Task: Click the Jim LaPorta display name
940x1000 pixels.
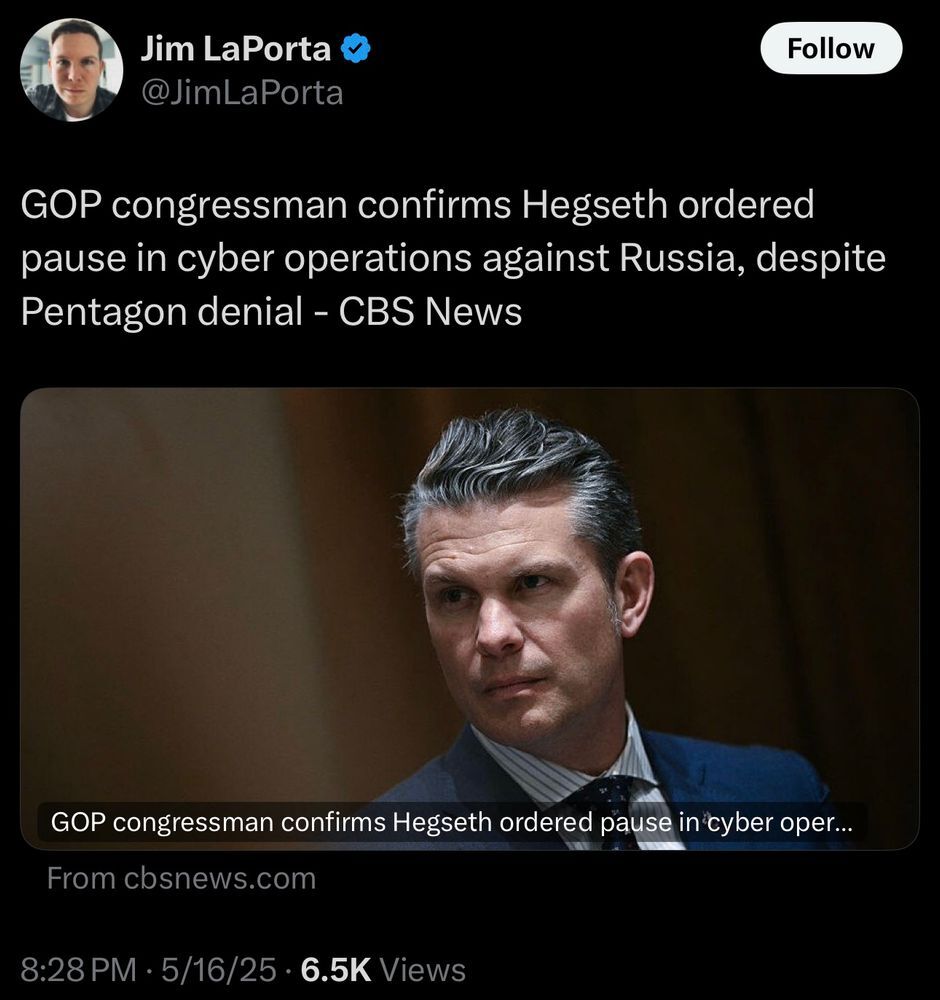Action: point(236,49)
